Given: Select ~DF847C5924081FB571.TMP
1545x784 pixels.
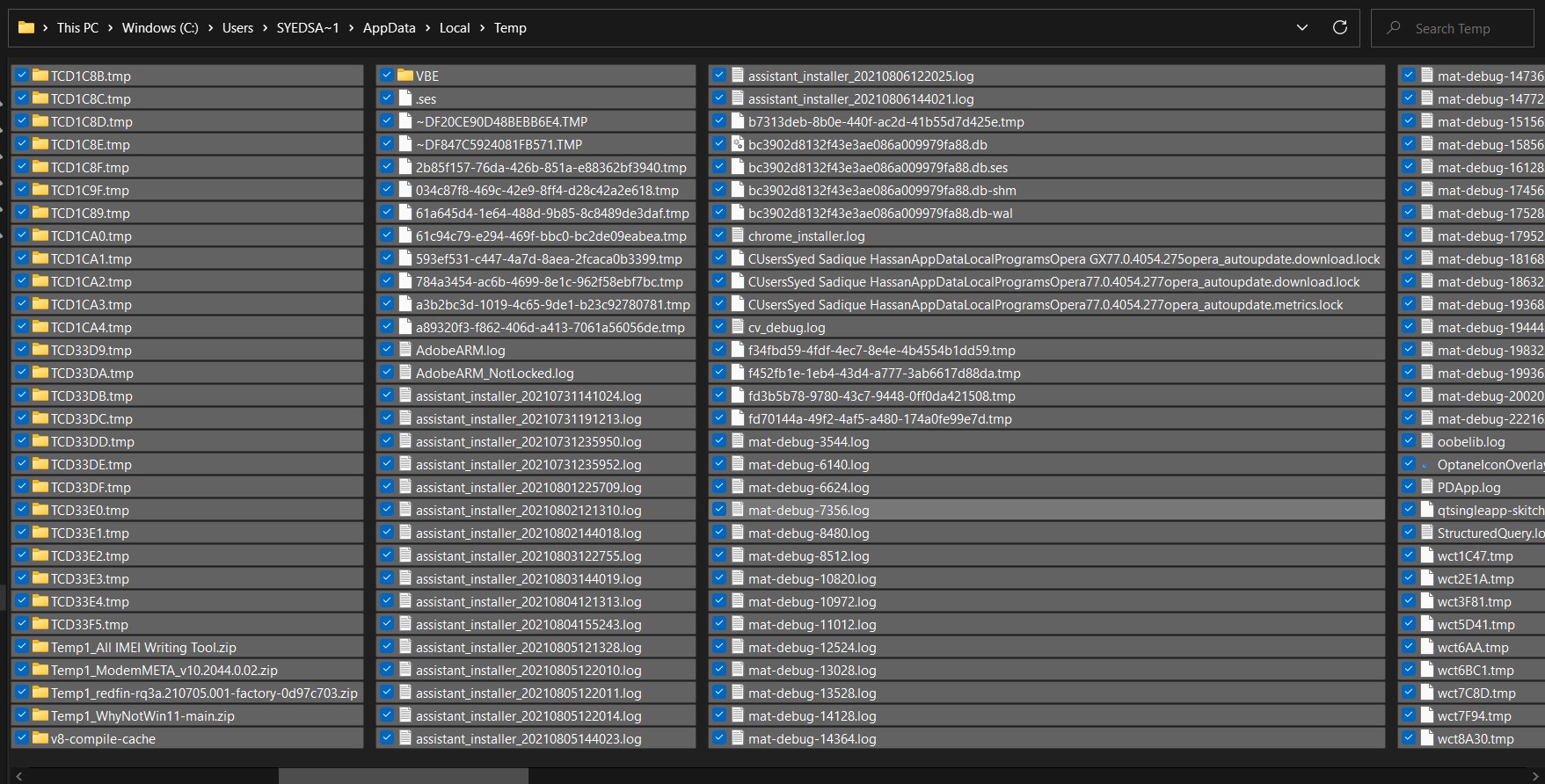Looking at the screenshot, I should (536, 144).
